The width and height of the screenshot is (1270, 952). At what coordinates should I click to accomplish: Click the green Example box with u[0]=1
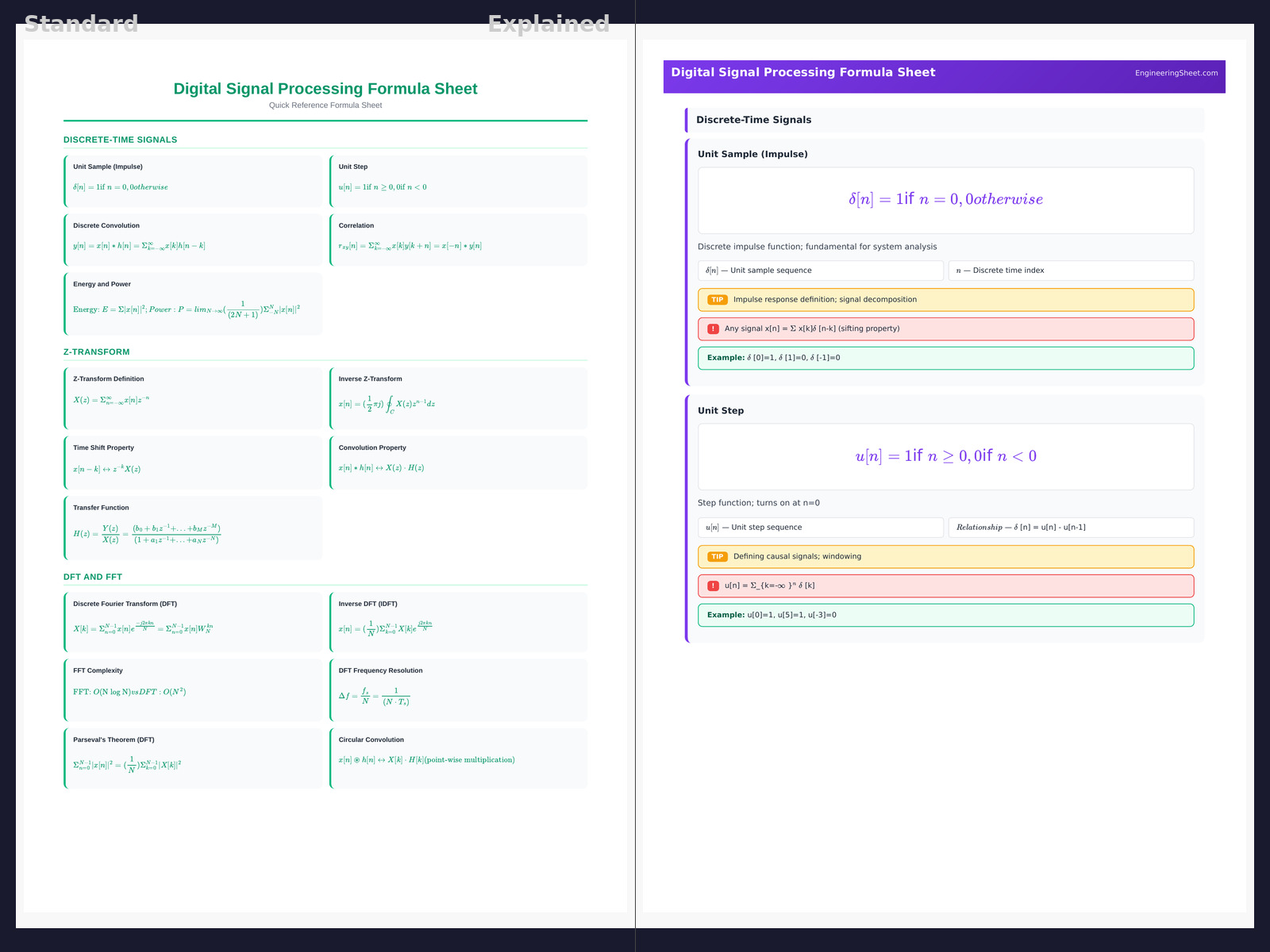point(945,615)
